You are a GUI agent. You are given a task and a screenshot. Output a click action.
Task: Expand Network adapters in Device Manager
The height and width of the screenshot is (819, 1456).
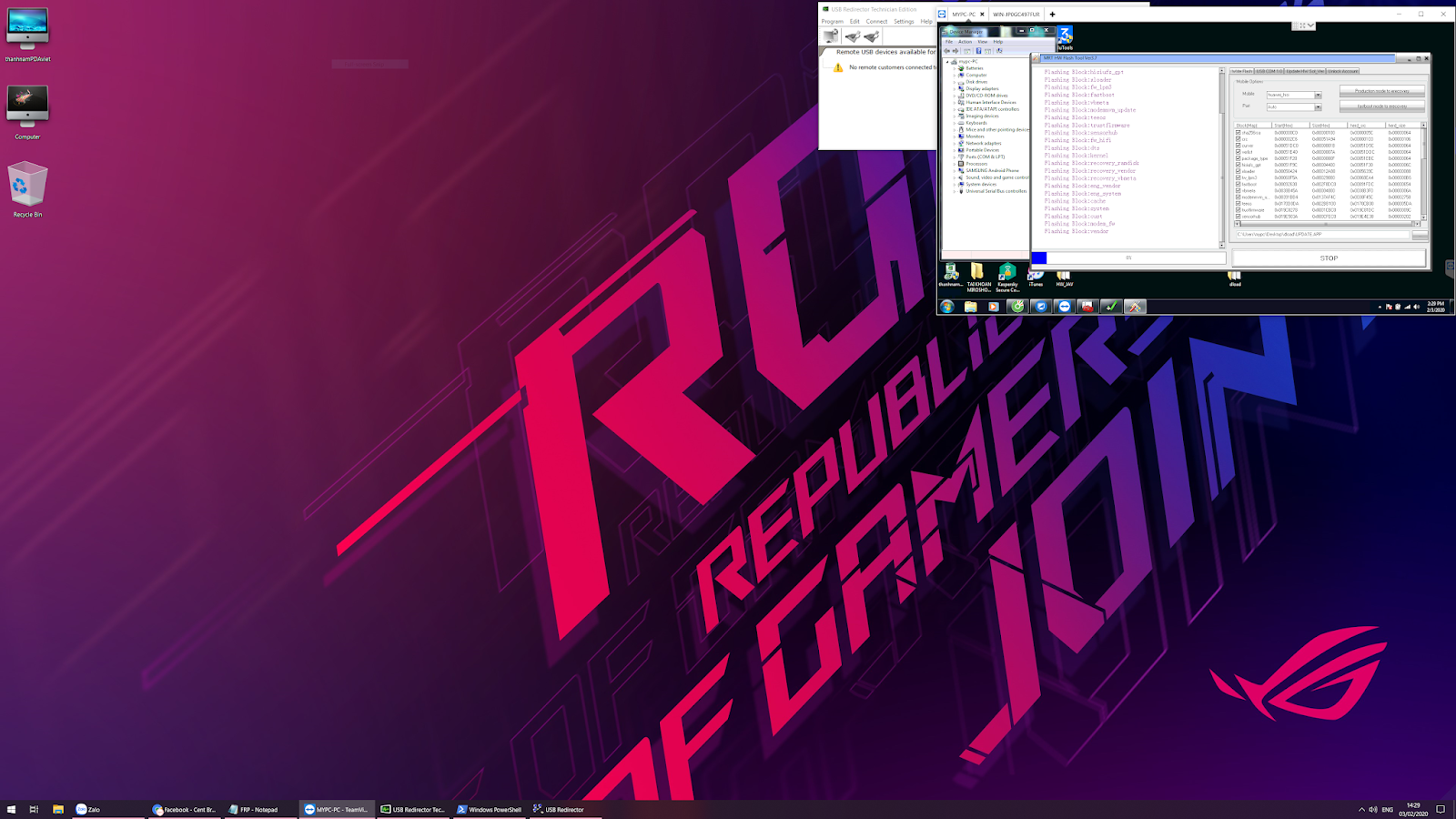point(955,143)
